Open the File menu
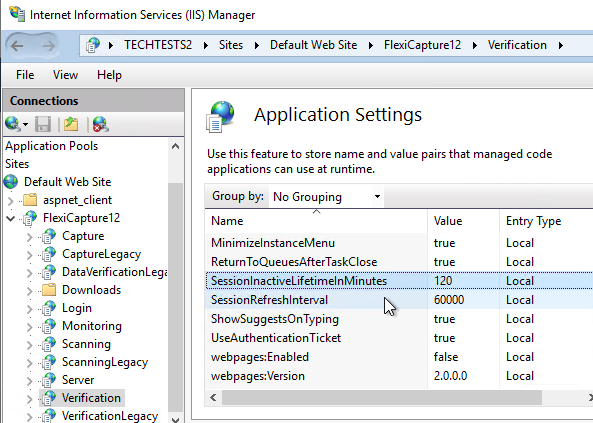 tap(25, 75)
